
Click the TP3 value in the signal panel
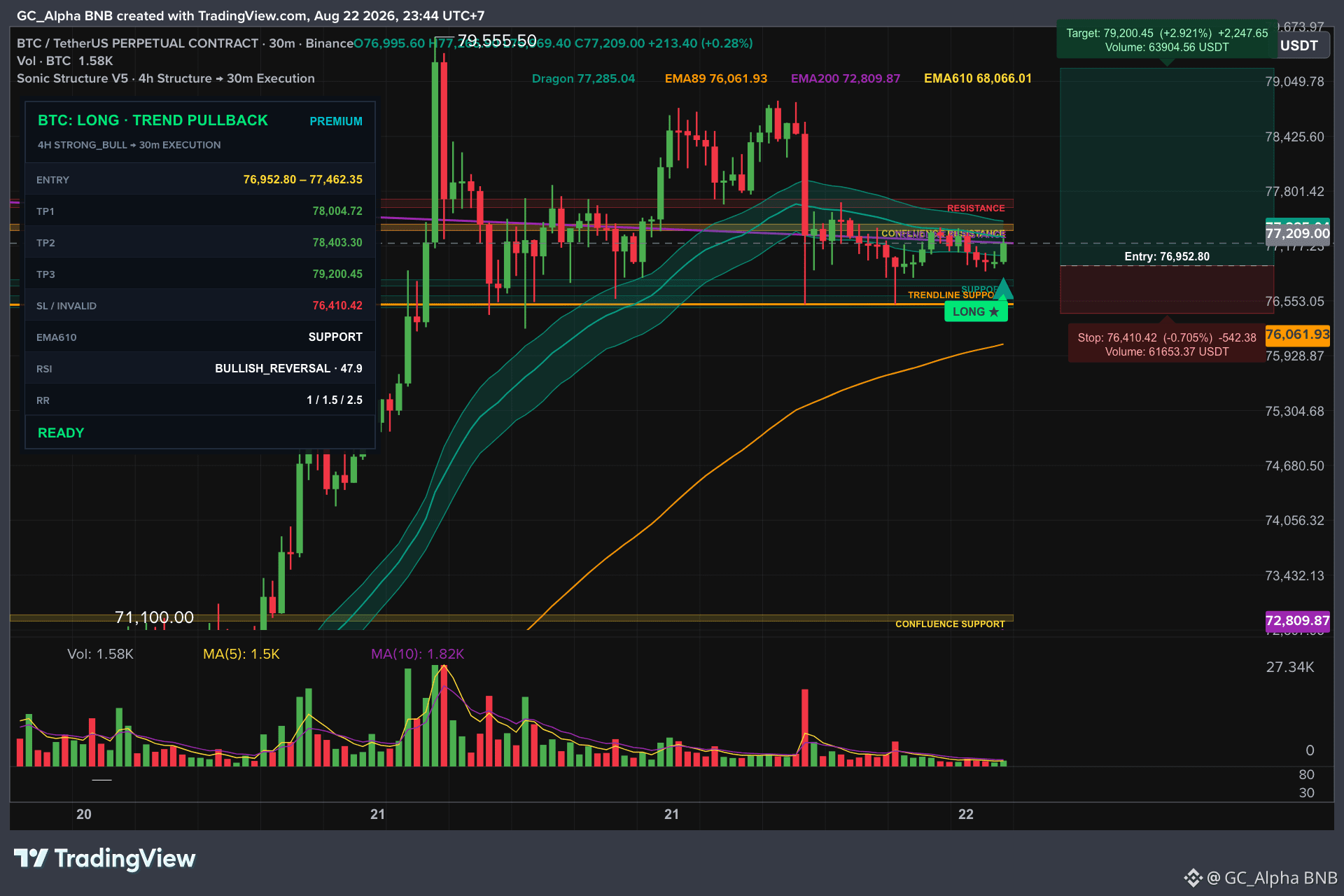click(x=337, y=274)
